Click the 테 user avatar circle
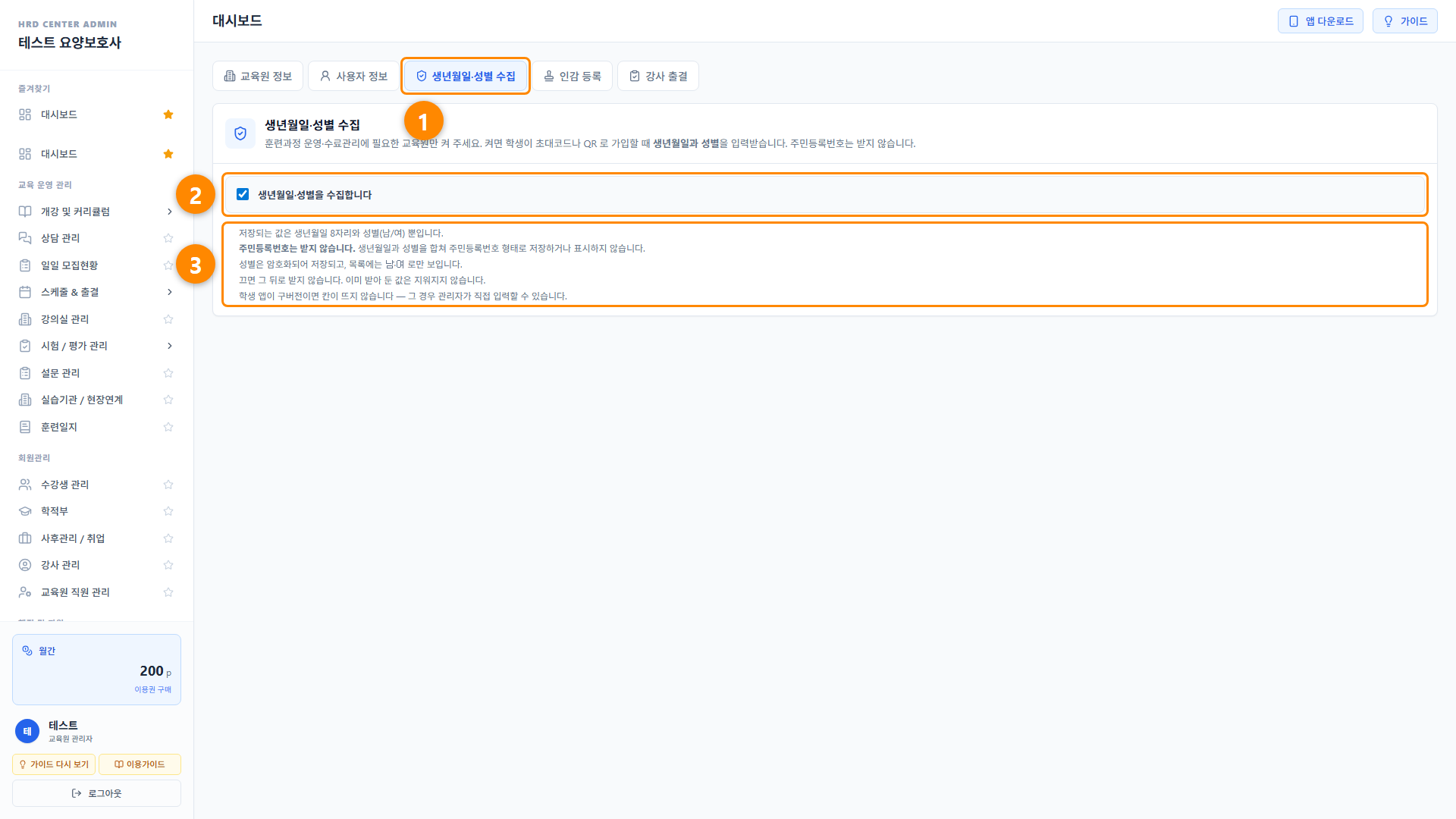 click(27, 731)
